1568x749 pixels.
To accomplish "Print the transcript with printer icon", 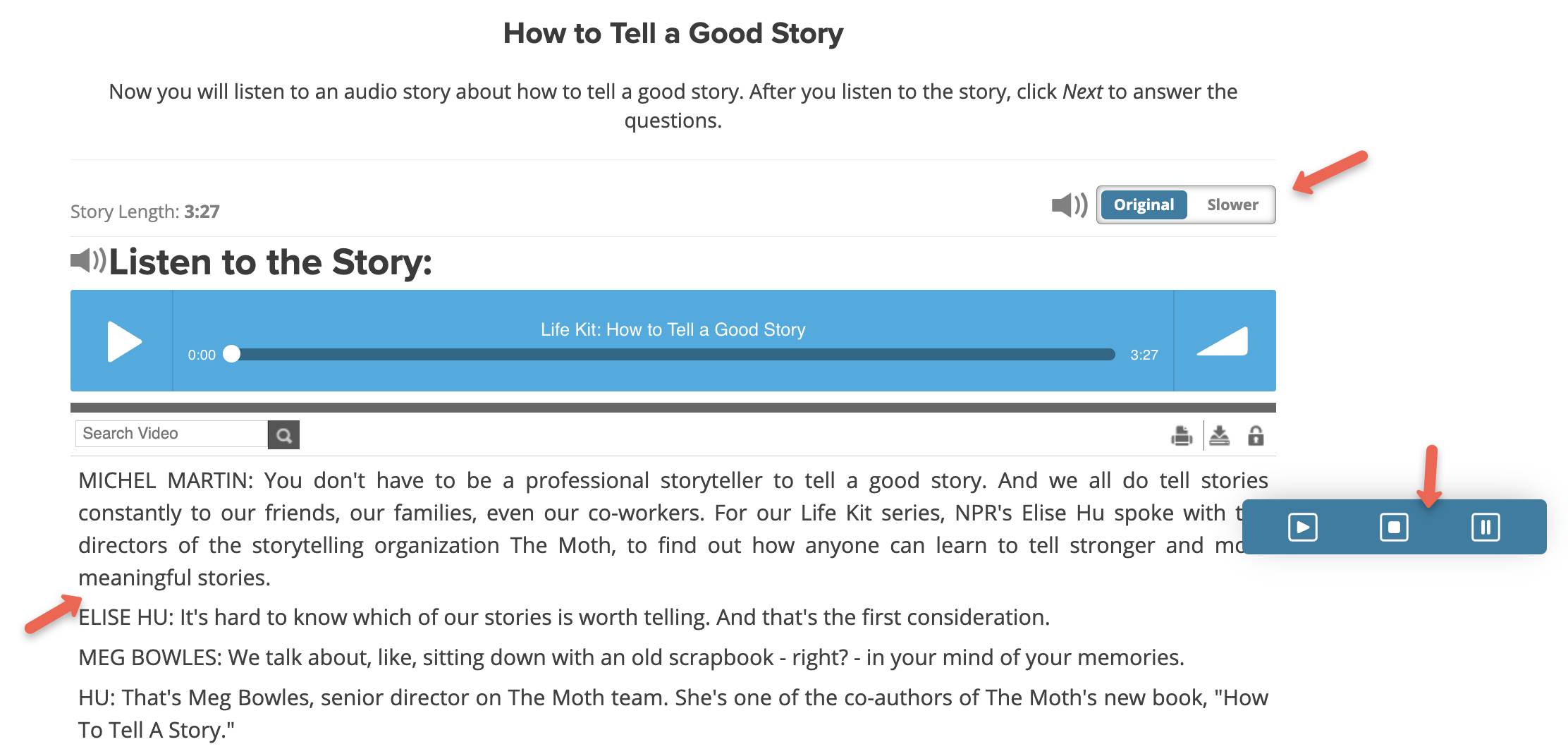I will point(1182,436).
